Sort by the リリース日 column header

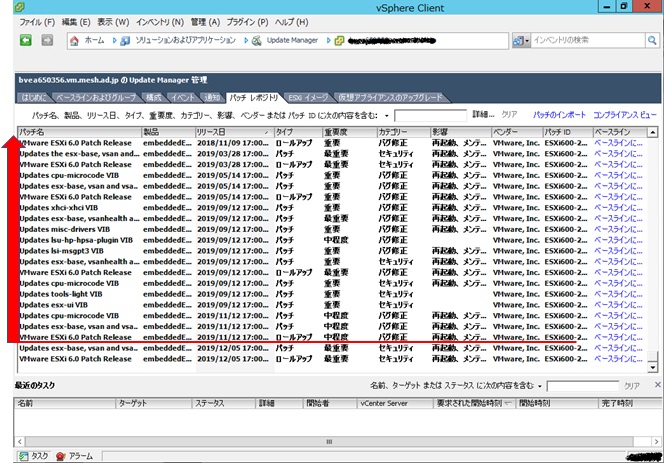pyautogui.click(x=234, y=132)
